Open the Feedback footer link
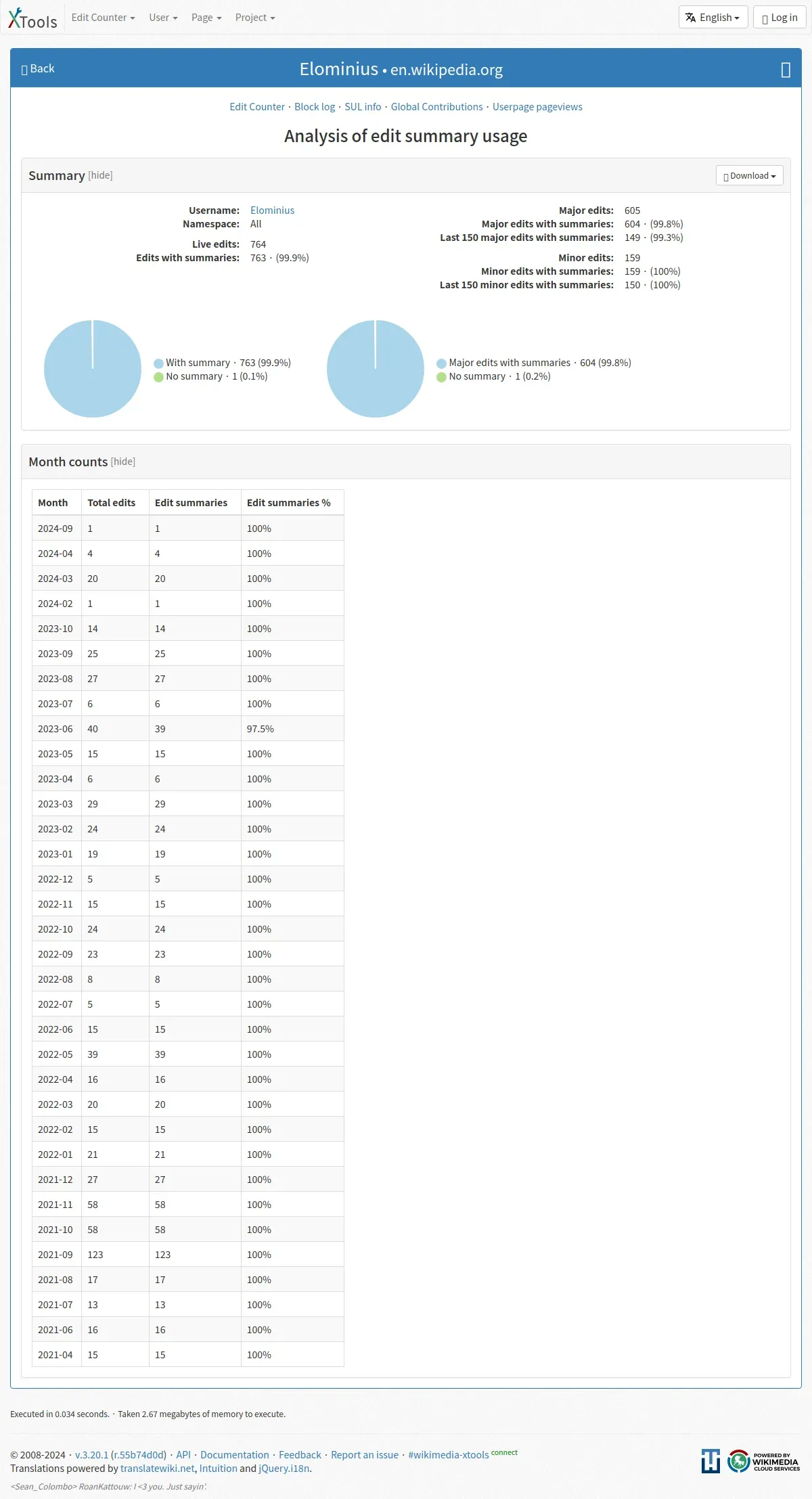 point(300,1455)
